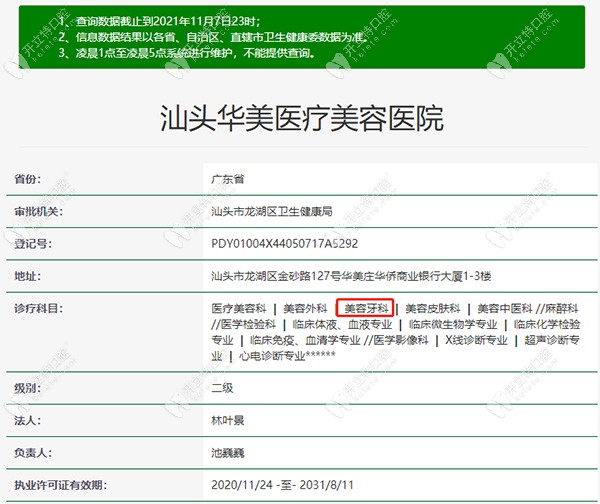The image size is (600, 504).
Task: Click the level value 二级
Action: 222,388
